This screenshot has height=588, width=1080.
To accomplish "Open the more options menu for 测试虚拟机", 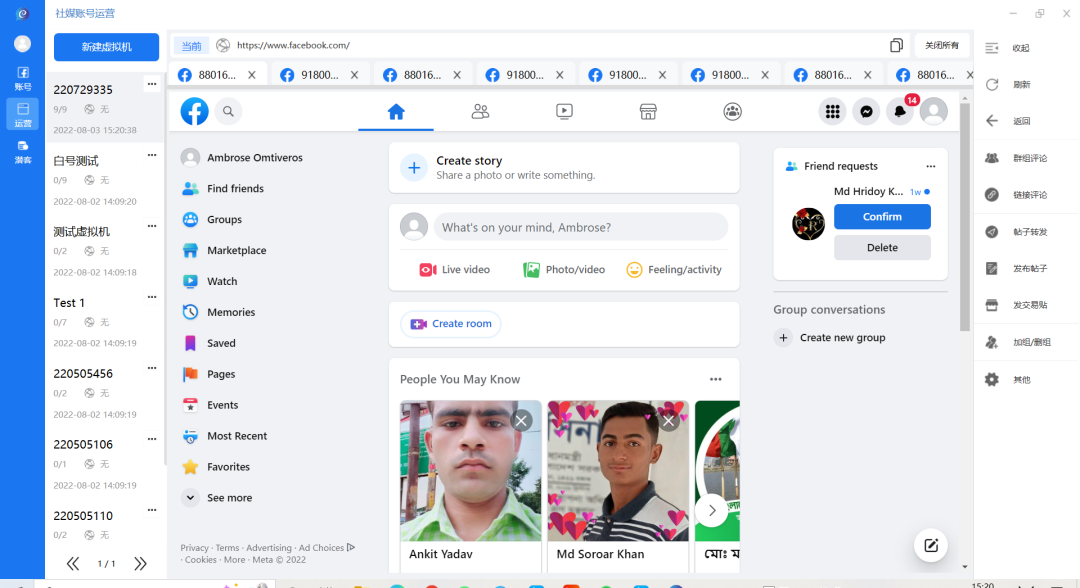I will pos(152,226).
